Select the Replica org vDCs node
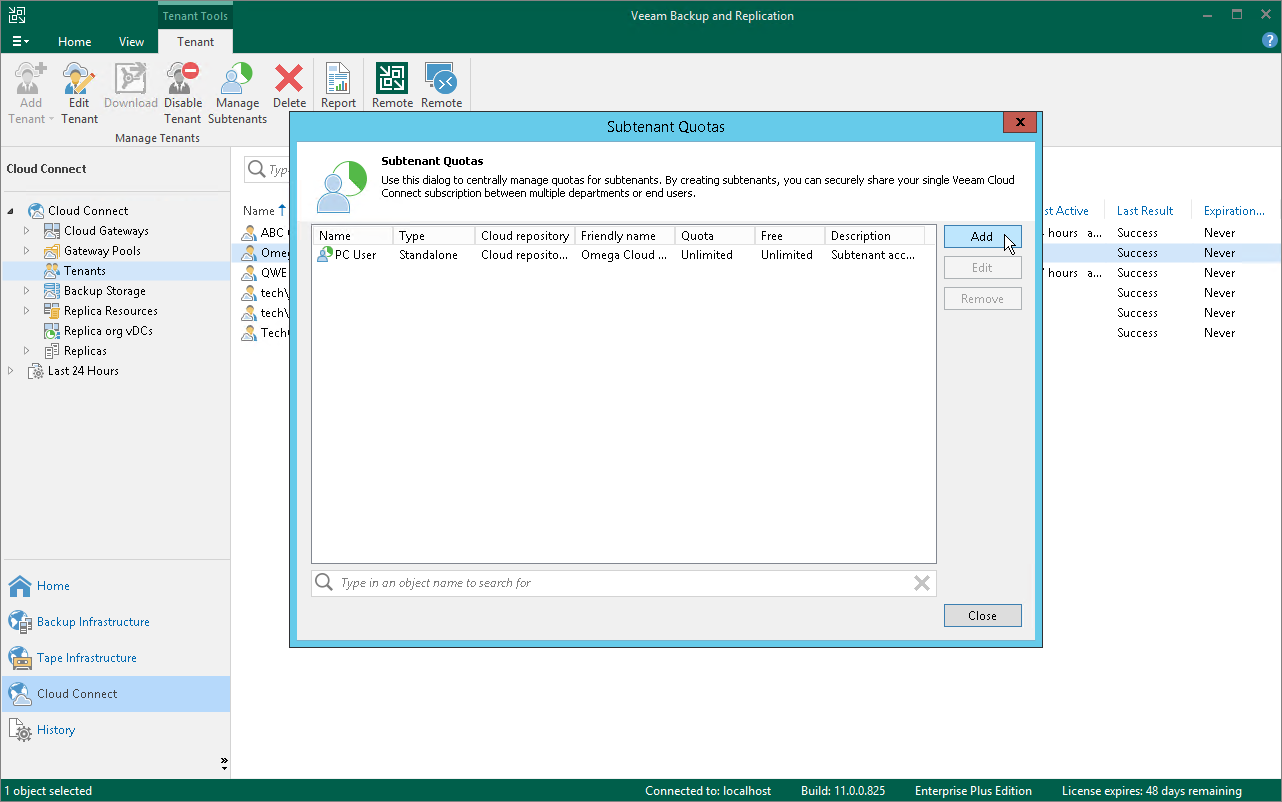This screenshot has width=1282, height=802. click(x=108, y=331)
